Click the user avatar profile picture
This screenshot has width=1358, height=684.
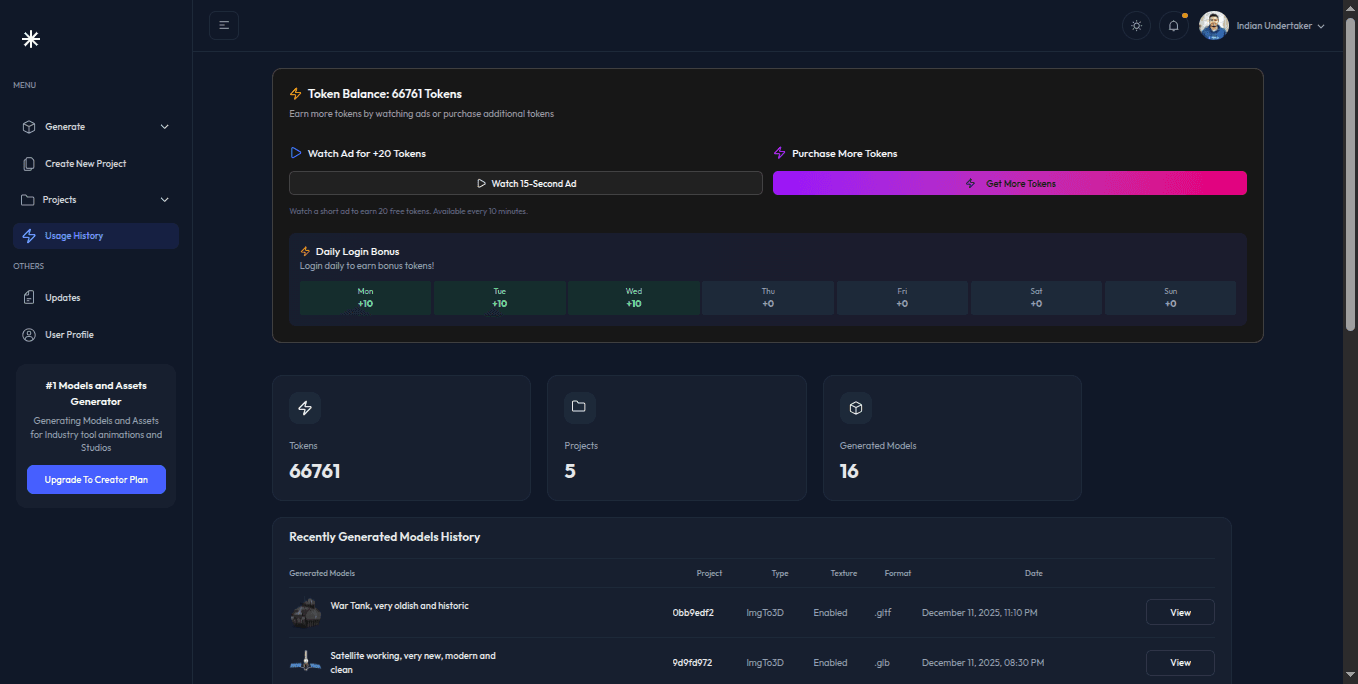pyautogui.click(x=1213, y=26)
